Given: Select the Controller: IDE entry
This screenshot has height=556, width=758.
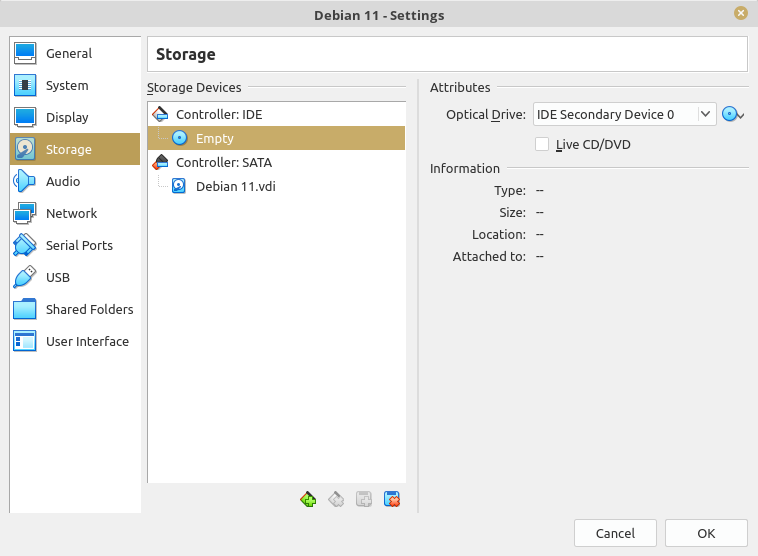Looking at the screenshot, I should click(x=277, y=114).
